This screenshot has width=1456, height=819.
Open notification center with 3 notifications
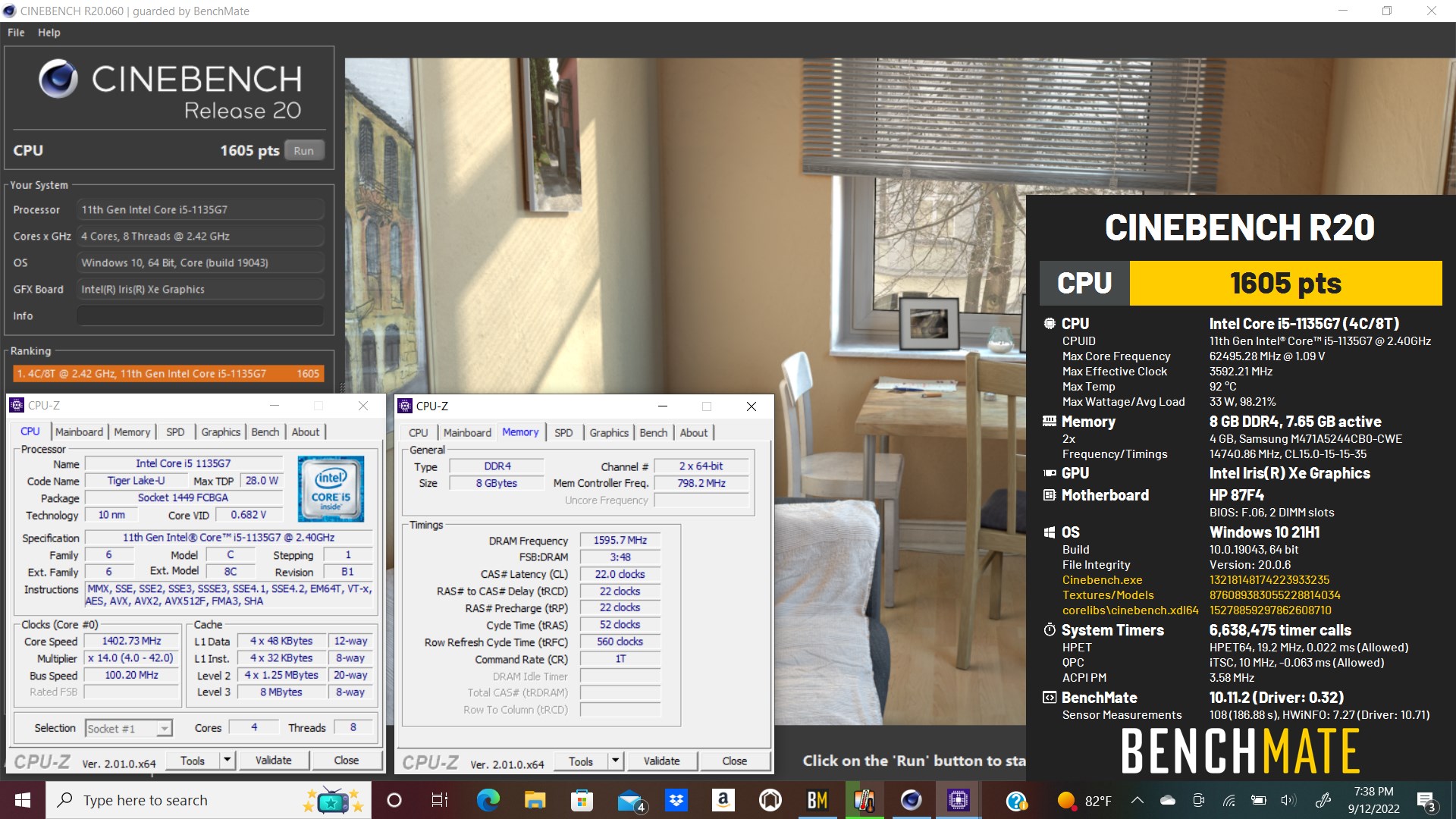(x=1426, y=801)
